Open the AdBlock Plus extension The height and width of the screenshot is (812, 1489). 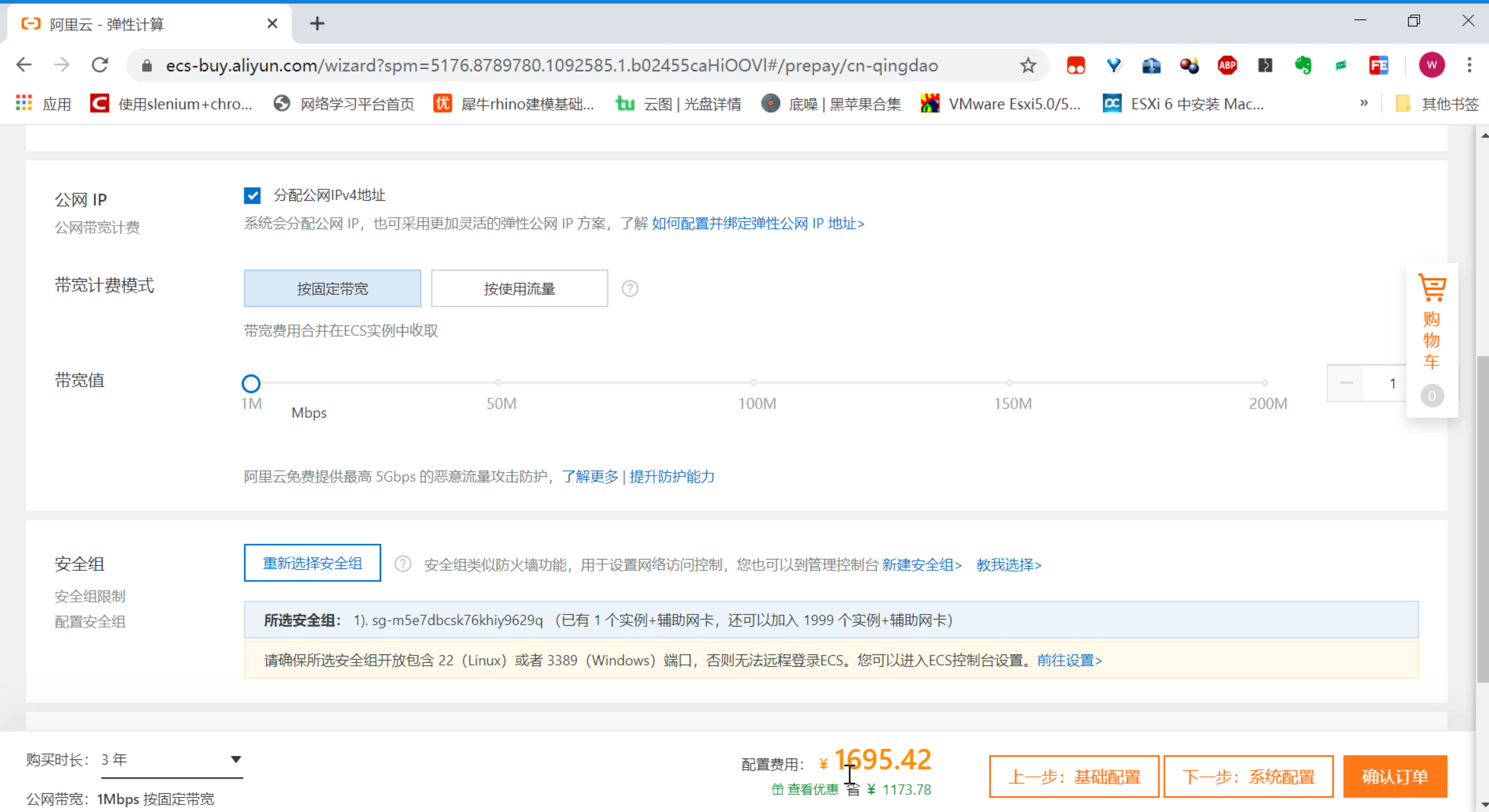pos(1227,65)
